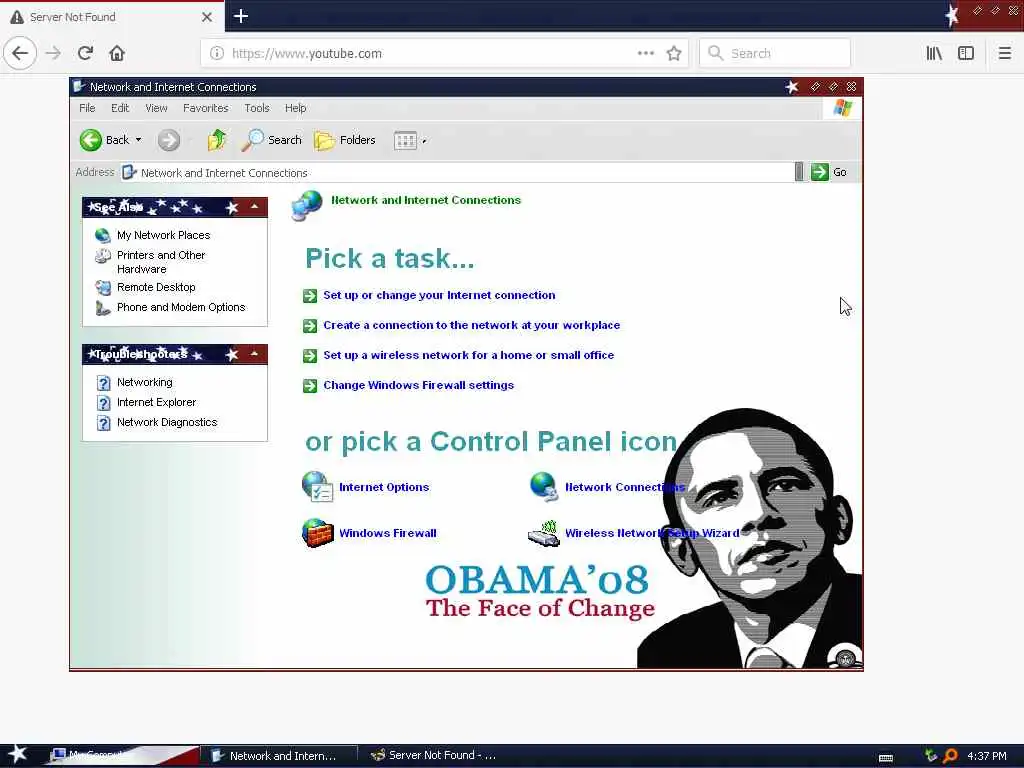1024x768 pixels.
Task: Click the Explorer Forward button
Action: [x=168, y=140]
